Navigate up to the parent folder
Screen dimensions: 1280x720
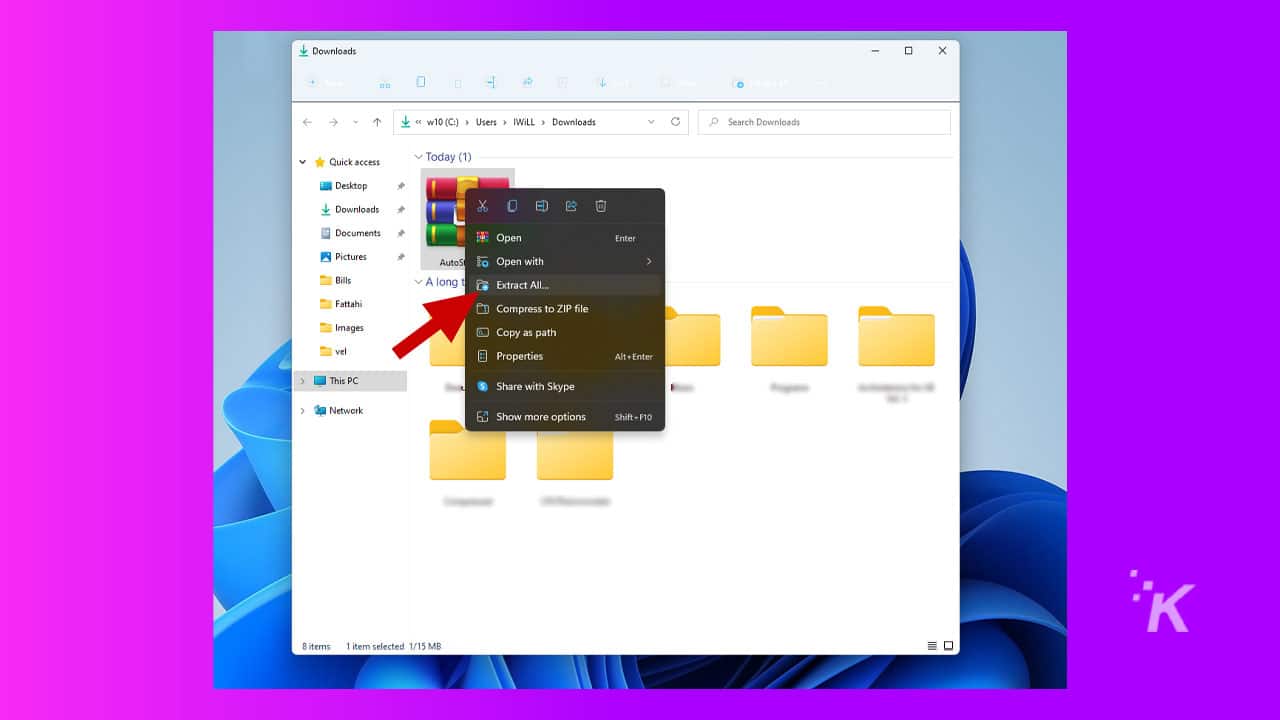coord(377,121)
